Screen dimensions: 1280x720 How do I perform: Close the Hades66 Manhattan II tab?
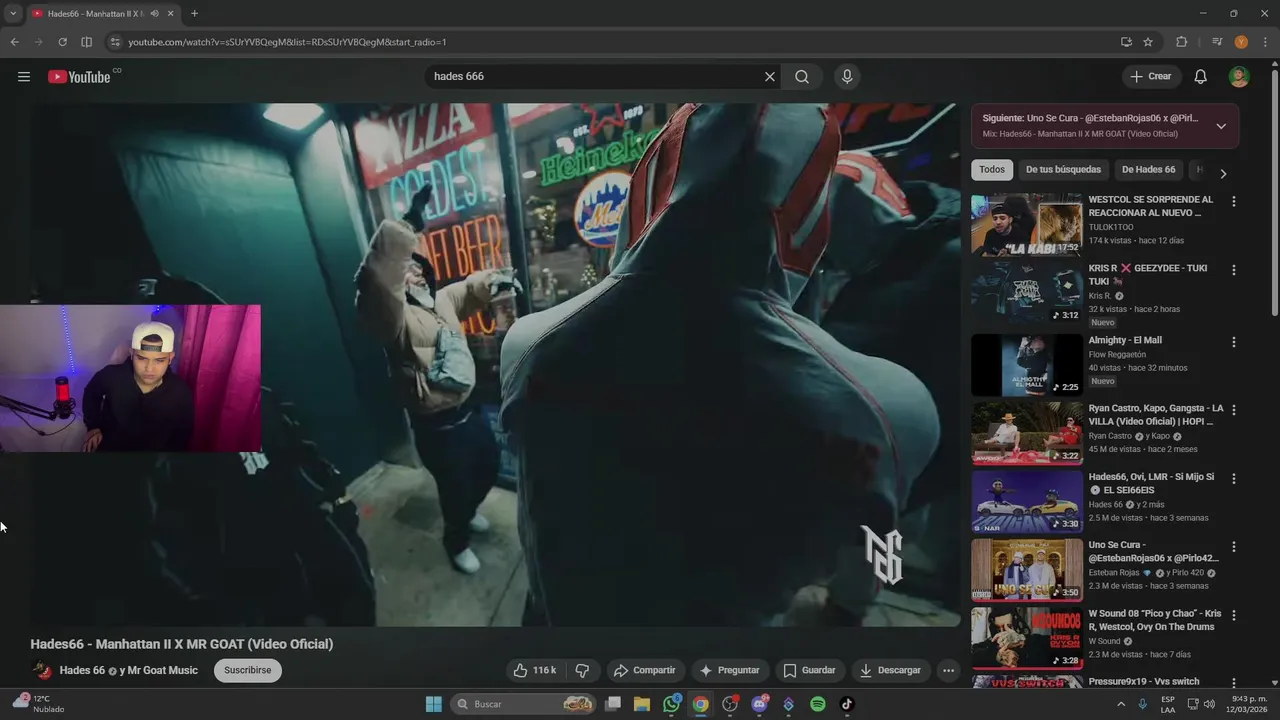[170, 14]
